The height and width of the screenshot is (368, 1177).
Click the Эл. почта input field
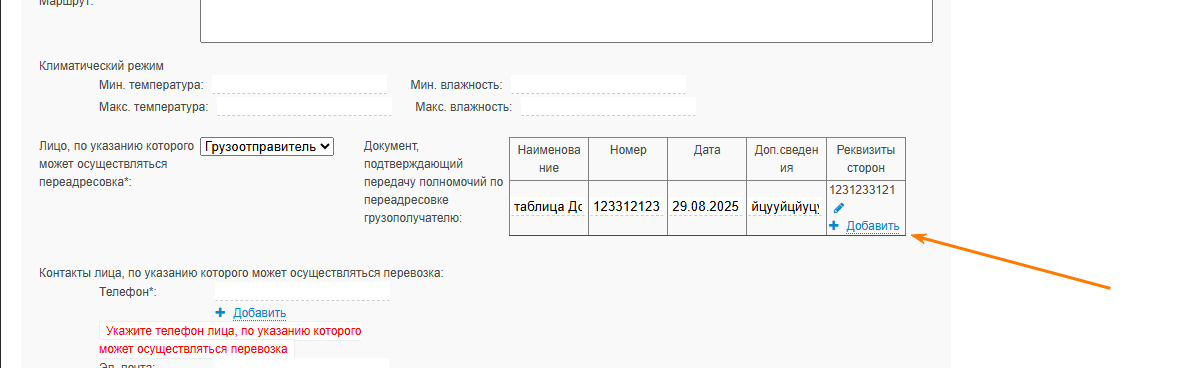pos(303,364)
